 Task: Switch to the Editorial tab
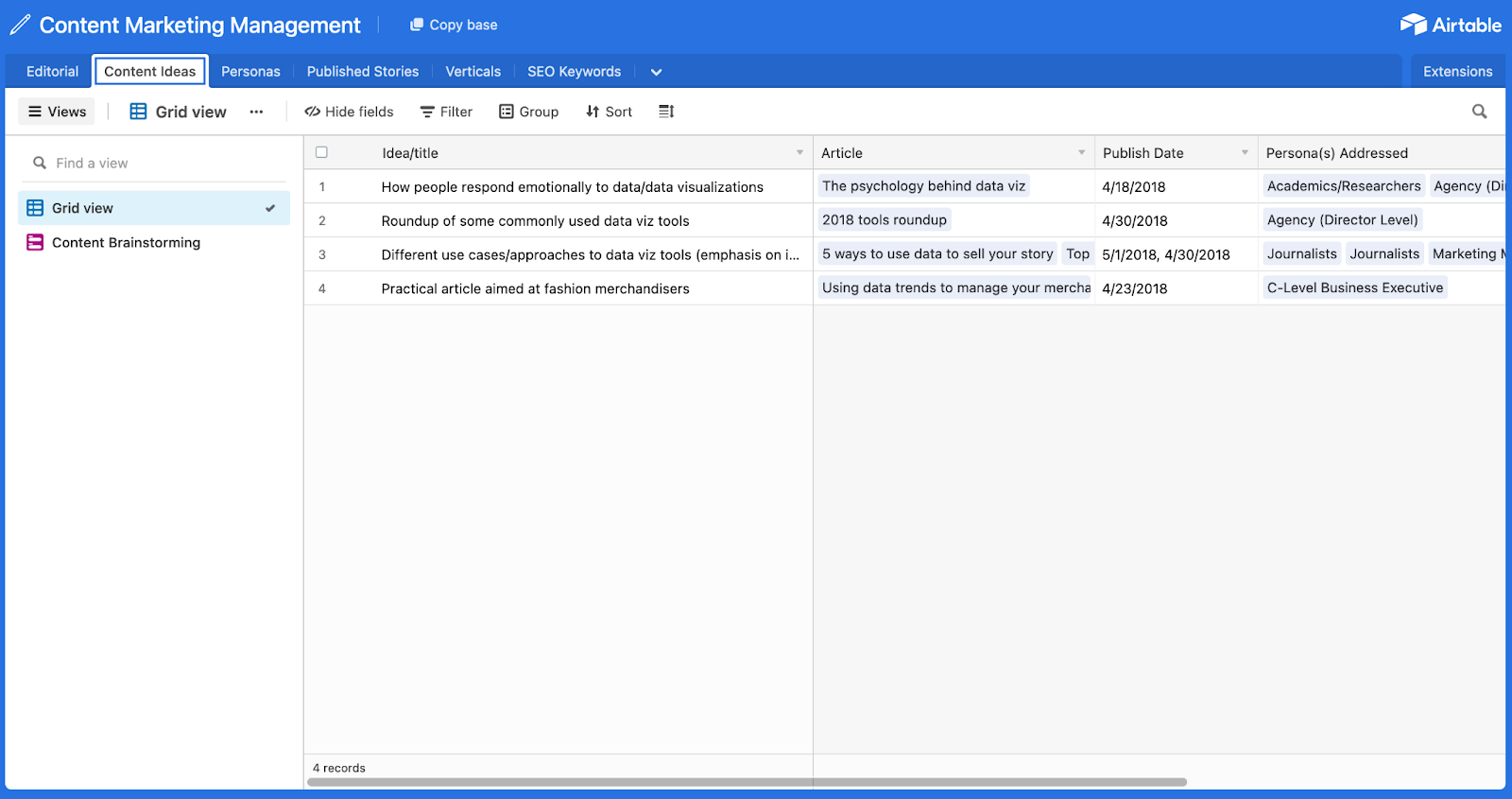(53, 71)
